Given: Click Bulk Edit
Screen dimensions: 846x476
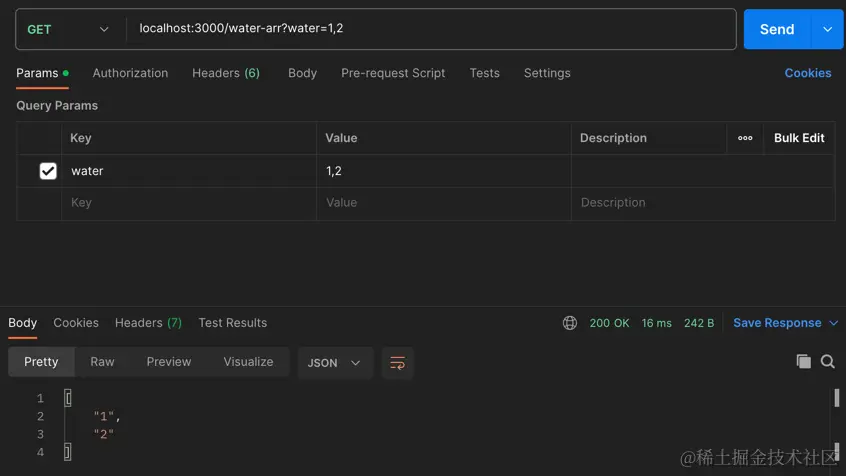Looking at the screenshot, I should [799, 138].
